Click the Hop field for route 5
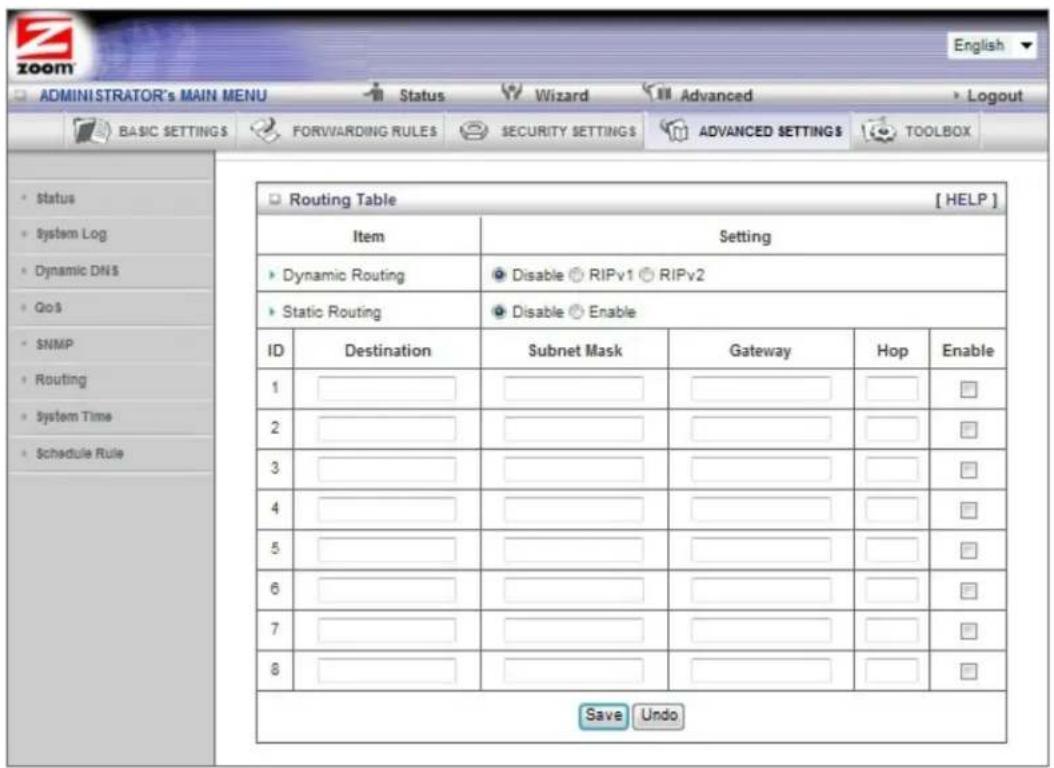The image size is (1054, 768). (892, 550)
